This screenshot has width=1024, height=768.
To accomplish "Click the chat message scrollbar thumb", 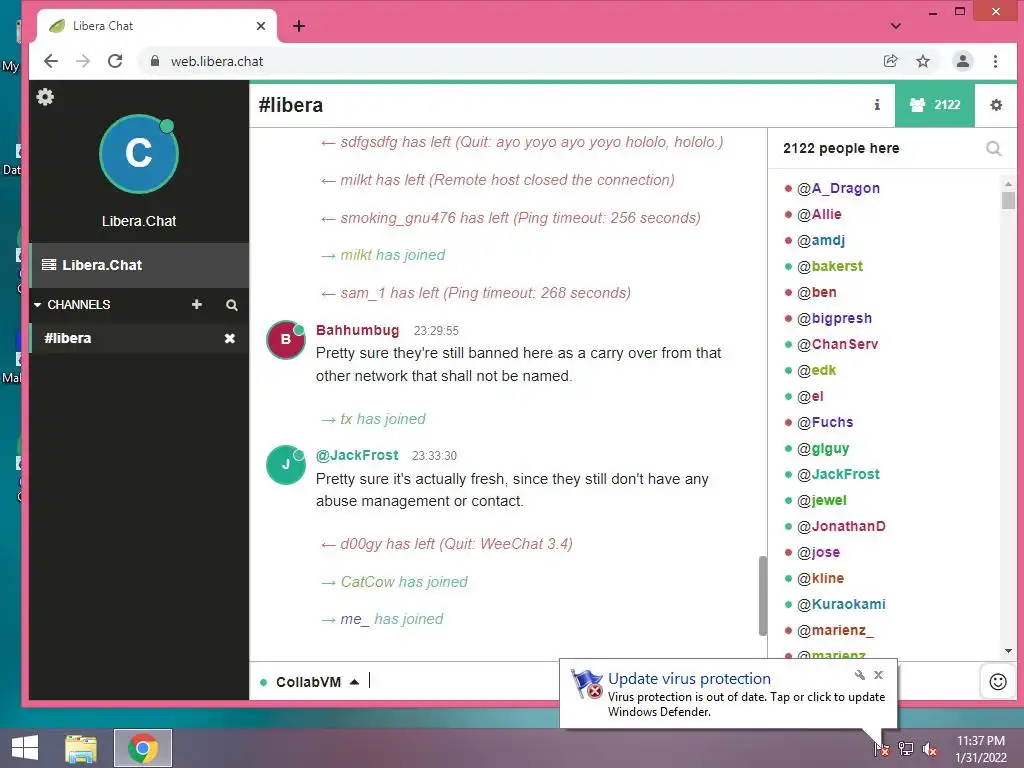I will 762,596.
